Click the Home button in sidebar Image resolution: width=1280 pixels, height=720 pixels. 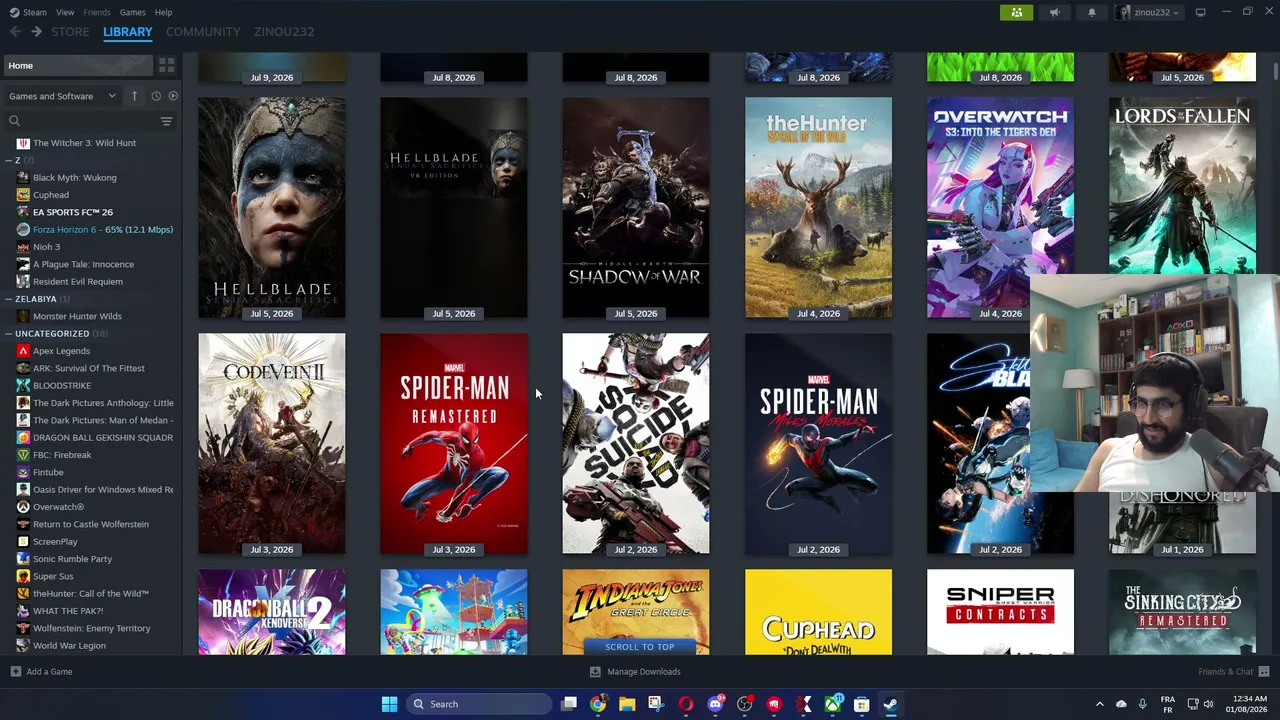(77, 65)
